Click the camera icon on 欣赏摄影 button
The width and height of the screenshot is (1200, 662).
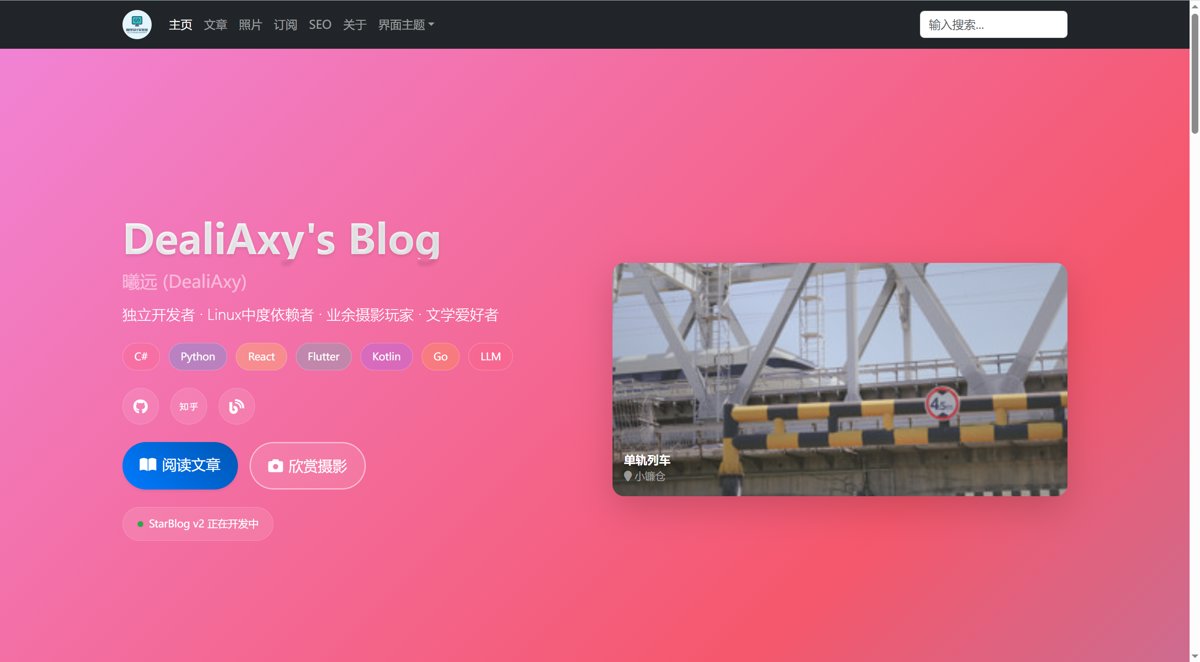pyautogui.click(x=275, y=466)
